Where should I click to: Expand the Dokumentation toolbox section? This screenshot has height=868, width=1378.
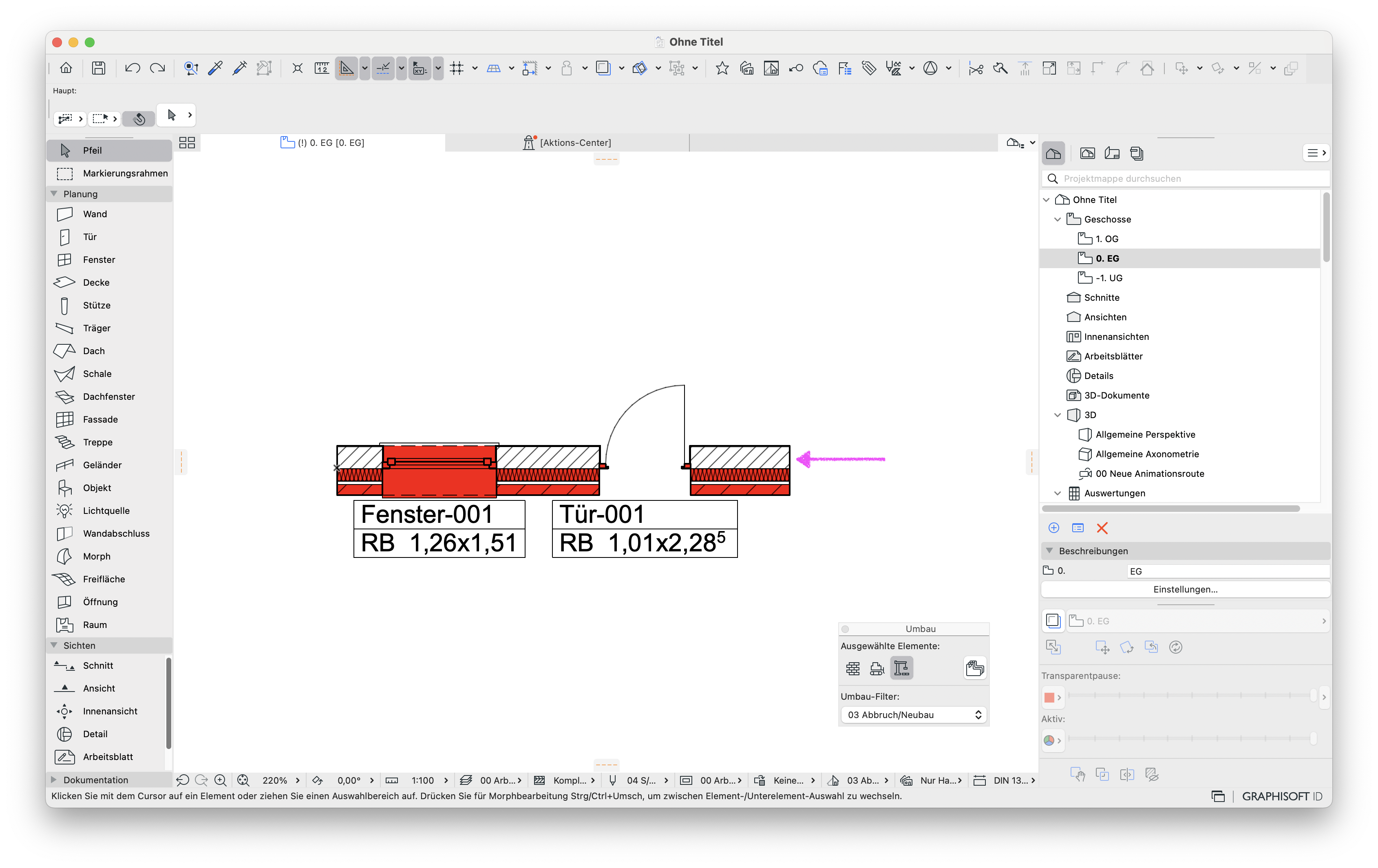[x=54, y=780]
